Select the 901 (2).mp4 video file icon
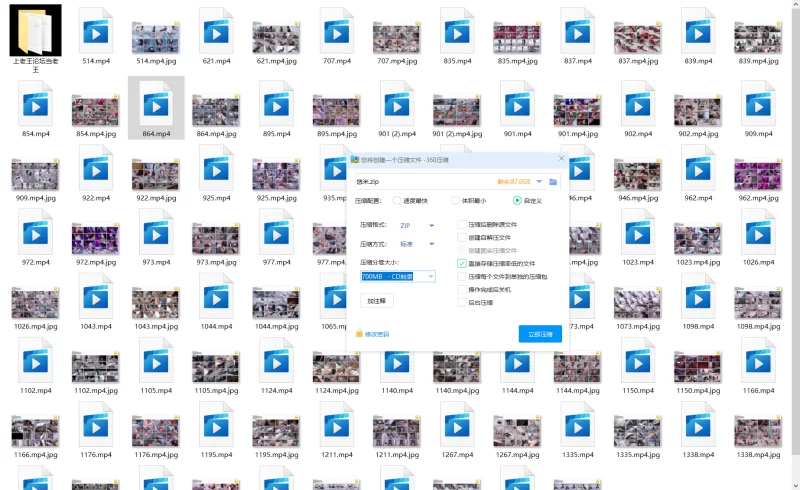Viewport: 800px width, 490px height. (397, 104)
